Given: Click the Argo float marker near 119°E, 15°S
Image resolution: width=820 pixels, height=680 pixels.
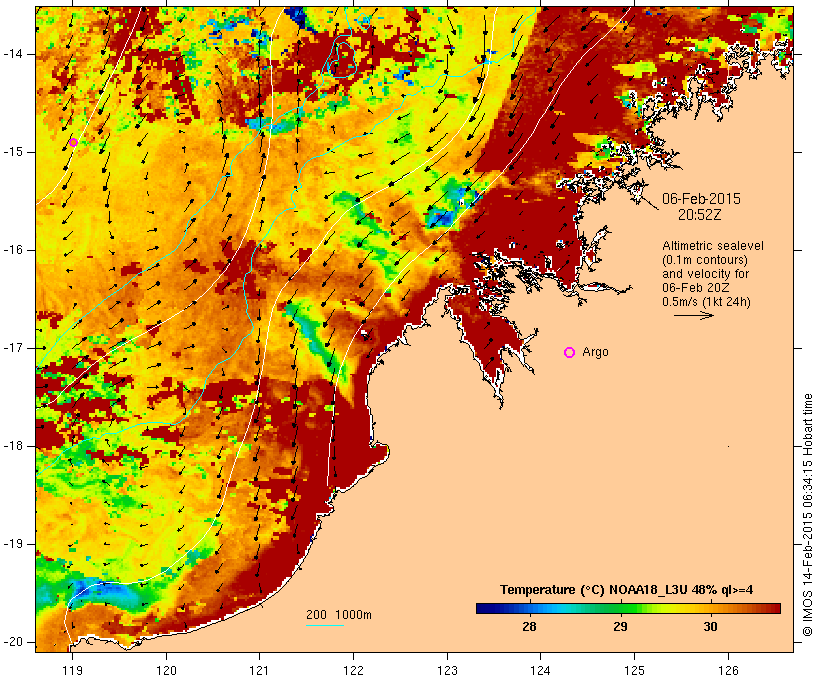Looking at the screenshot, I should tap(73, 142).
